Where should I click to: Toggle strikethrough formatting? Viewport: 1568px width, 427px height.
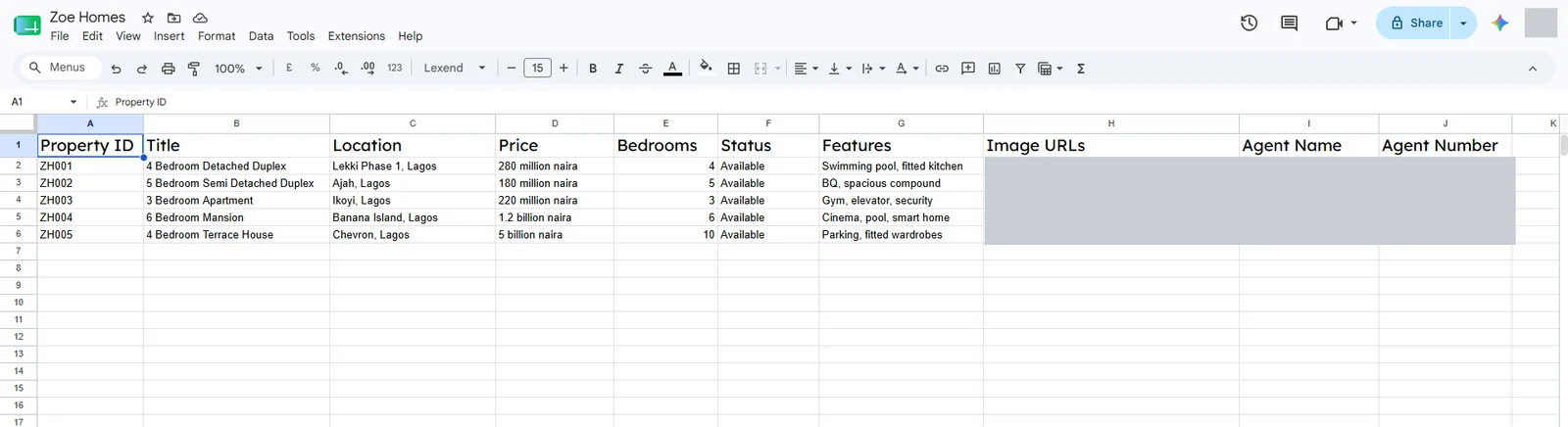point(645,69)
